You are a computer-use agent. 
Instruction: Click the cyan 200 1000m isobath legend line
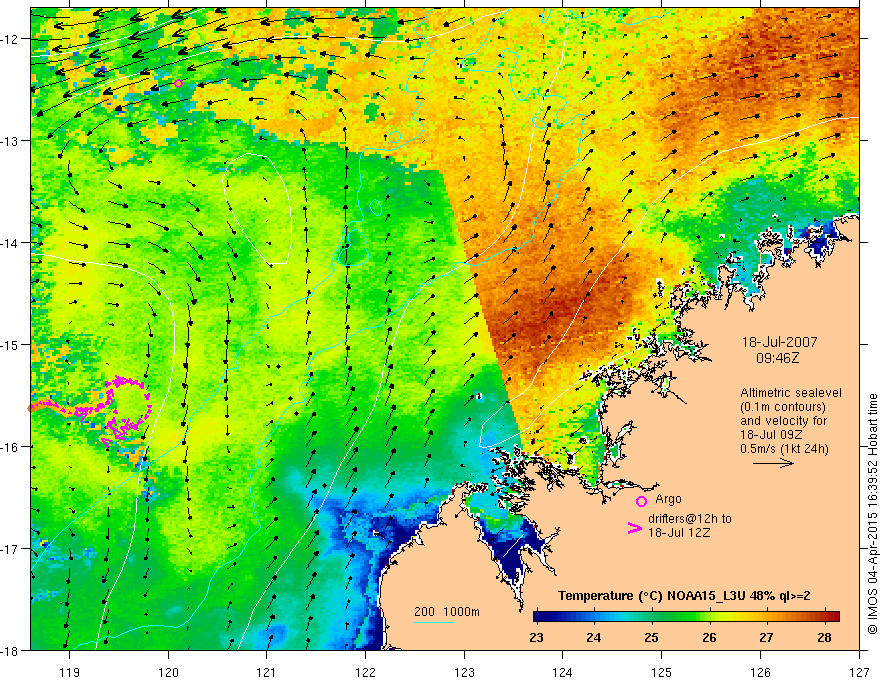point(433,622)
